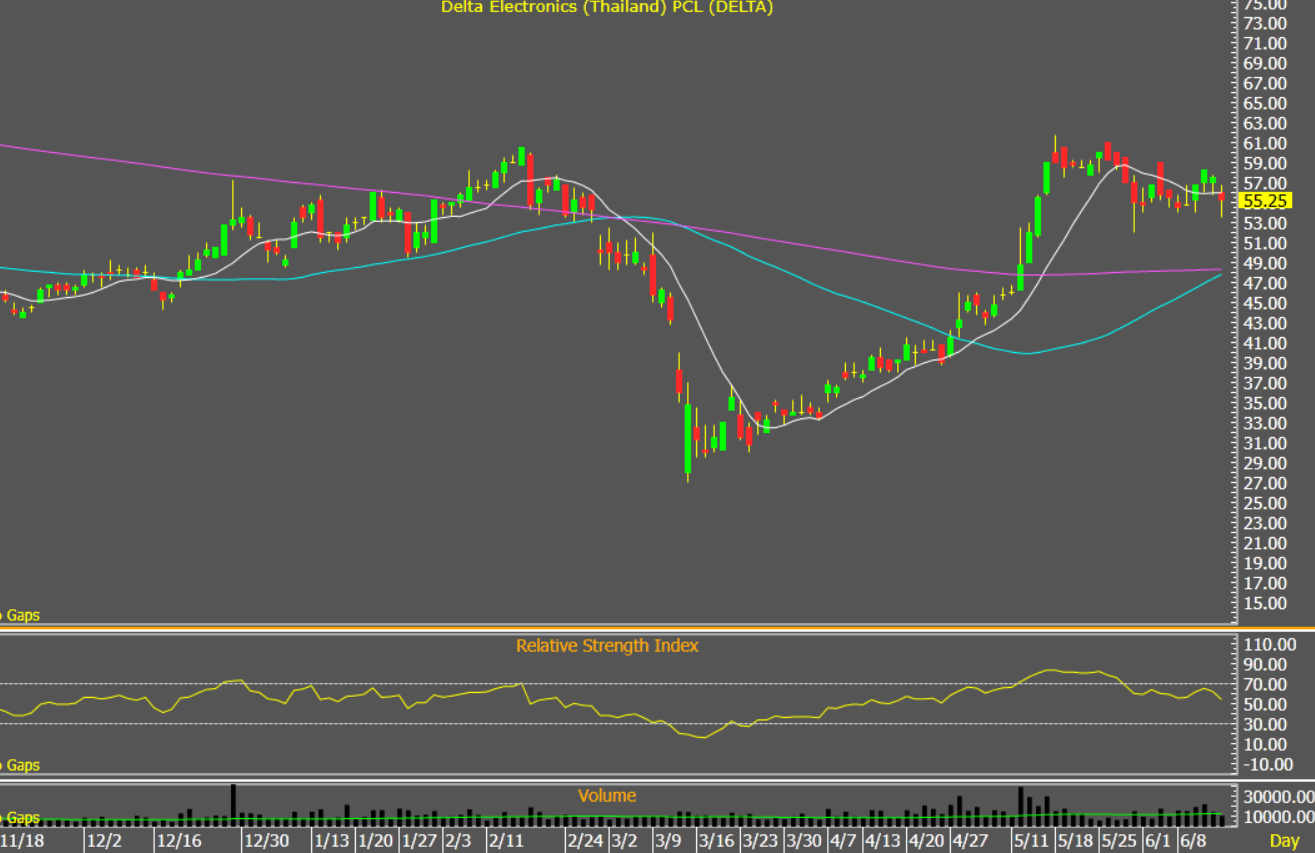Select the Volume pane title

tap(607, 796)
